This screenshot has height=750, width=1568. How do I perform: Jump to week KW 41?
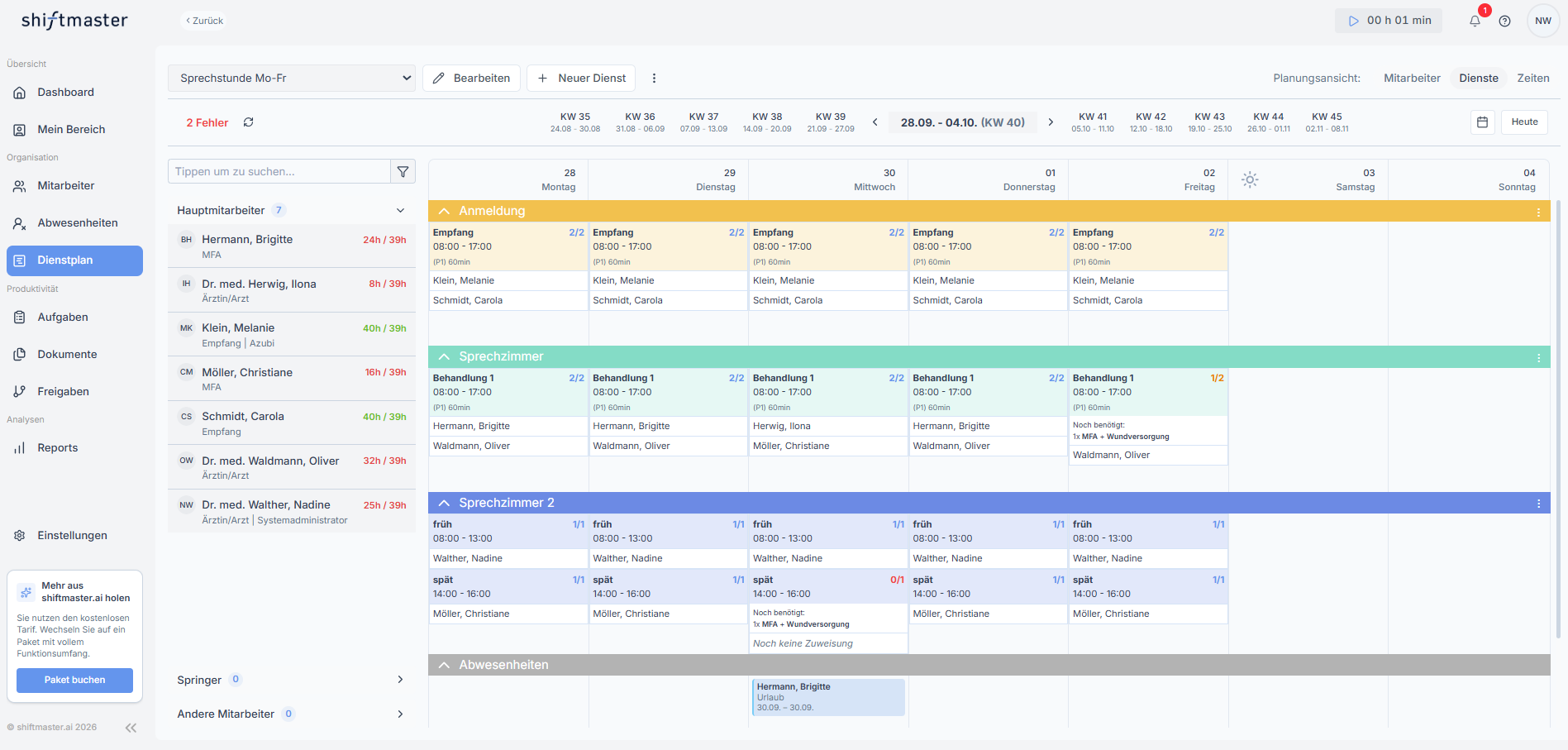(x=1093, y=122)
